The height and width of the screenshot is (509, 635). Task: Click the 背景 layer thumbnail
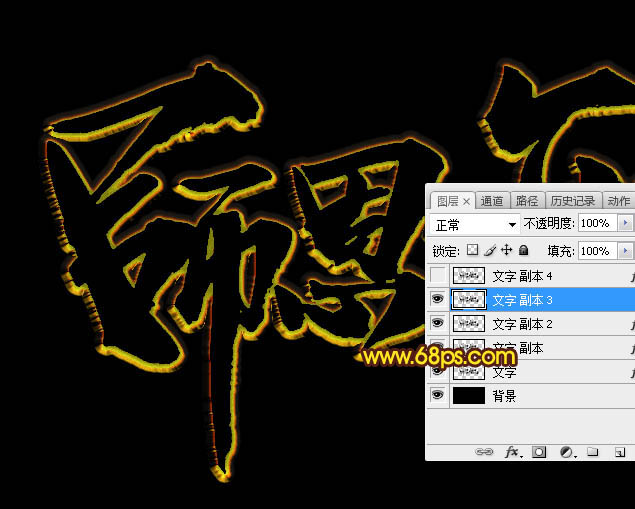469,395
